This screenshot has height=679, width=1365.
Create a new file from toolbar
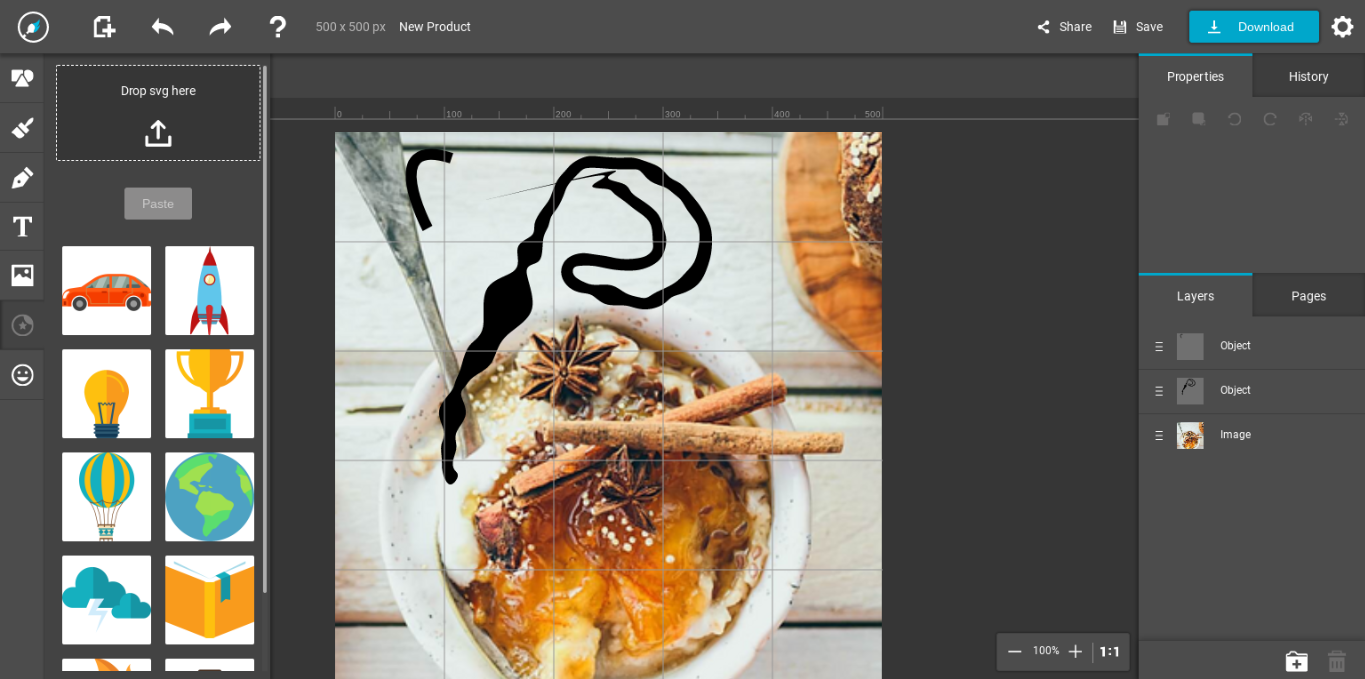tap(104, 27)
